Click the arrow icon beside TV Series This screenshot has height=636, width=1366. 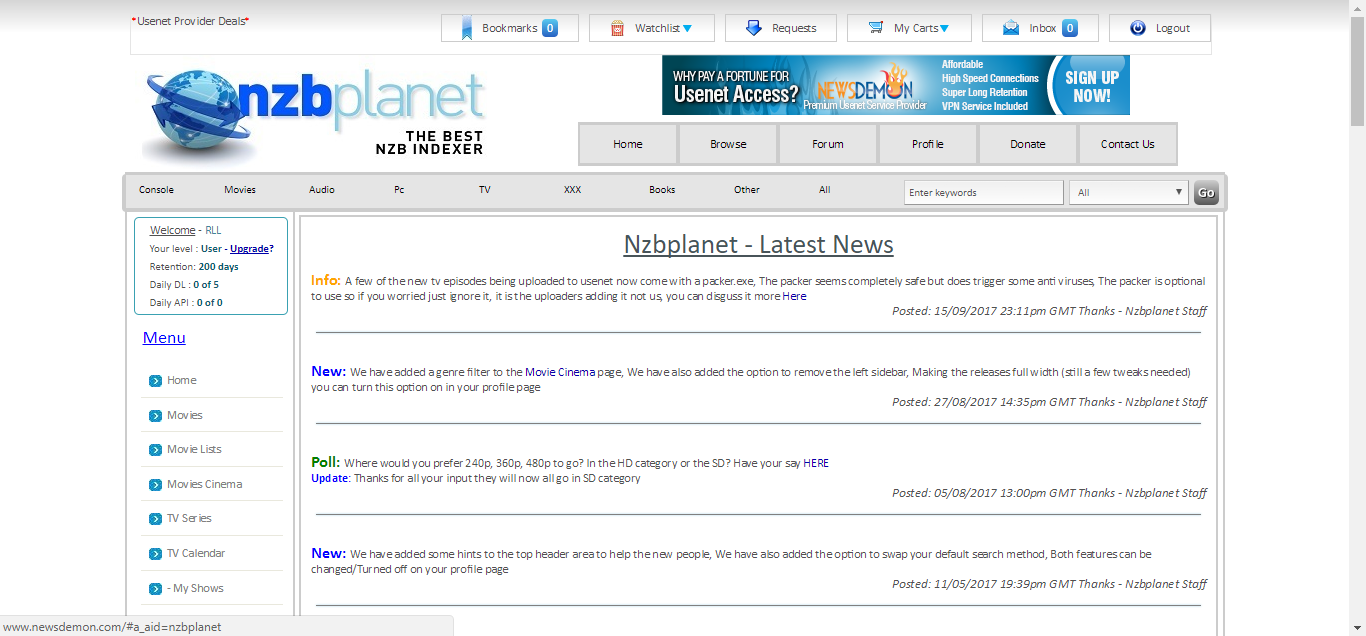(155, 519)
